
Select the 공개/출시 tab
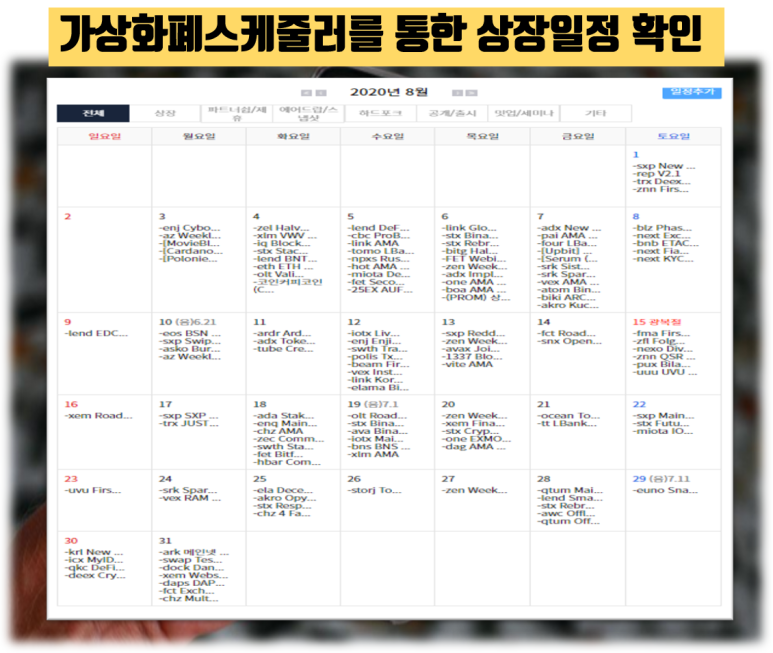[452, 113]
